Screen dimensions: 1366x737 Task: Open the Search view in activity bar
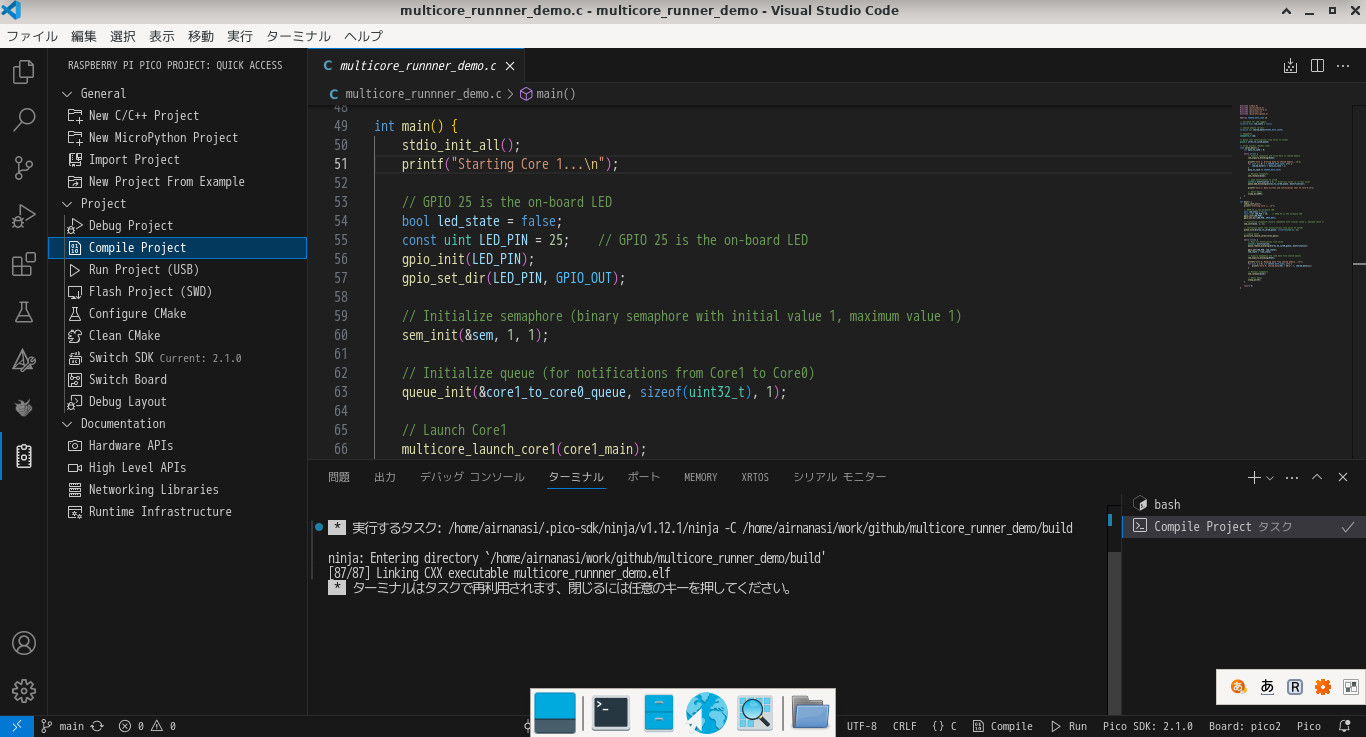(x=24, y=121)
